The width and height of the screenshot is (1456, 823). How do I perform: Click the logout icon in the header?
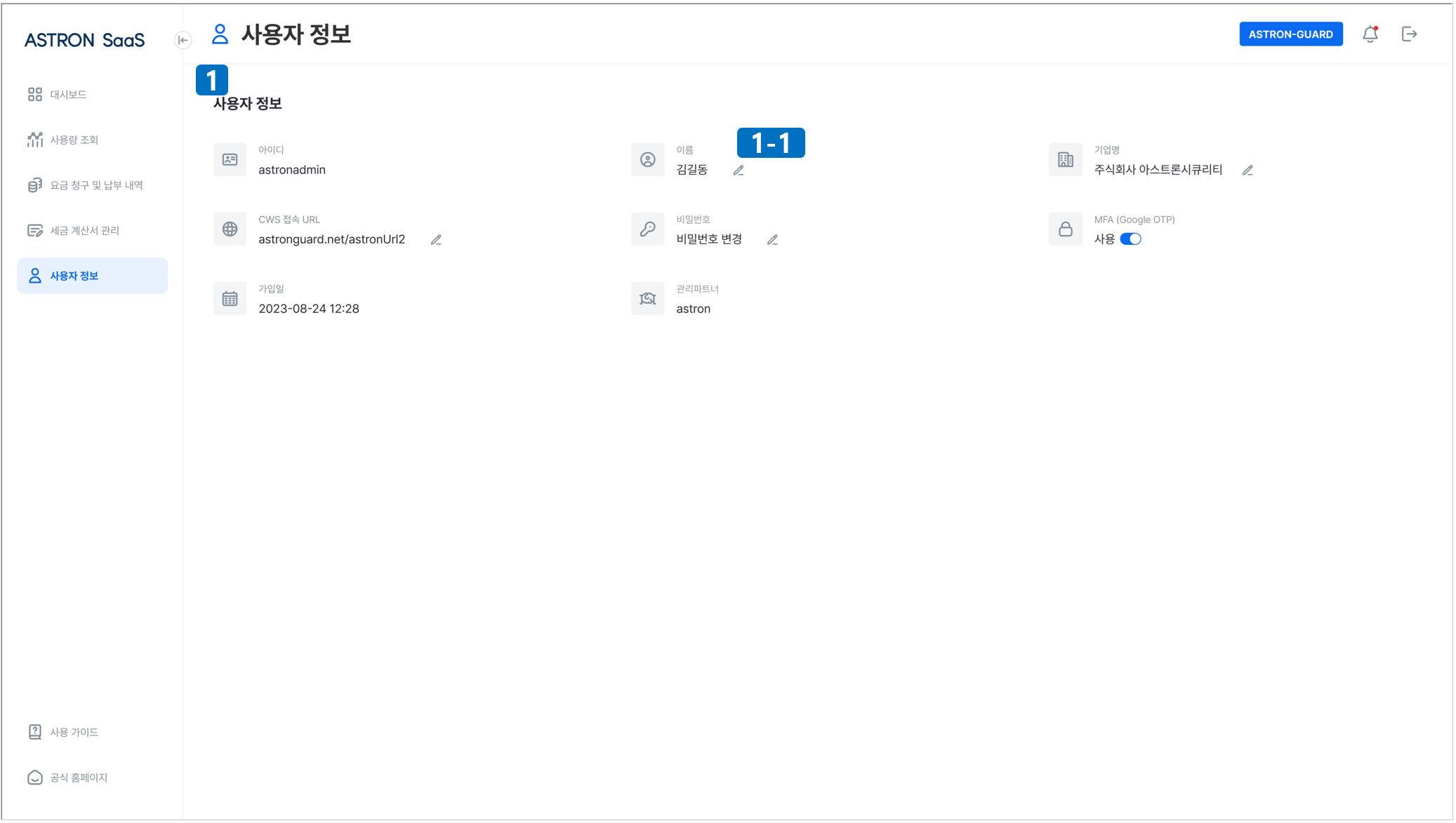click(x=1409, y=34)
